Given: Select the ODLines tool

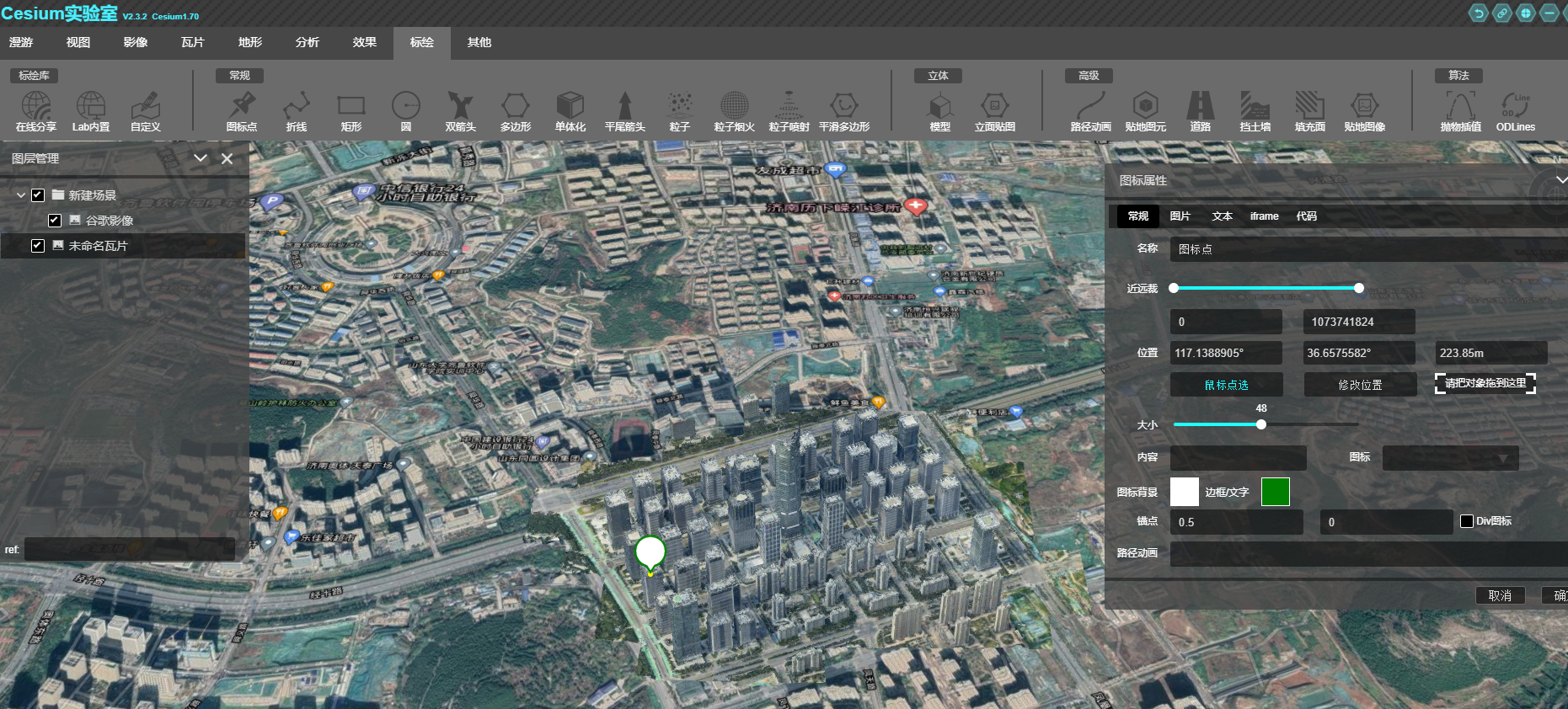Looking at the screenshot, I should [x=1516, y=112].
